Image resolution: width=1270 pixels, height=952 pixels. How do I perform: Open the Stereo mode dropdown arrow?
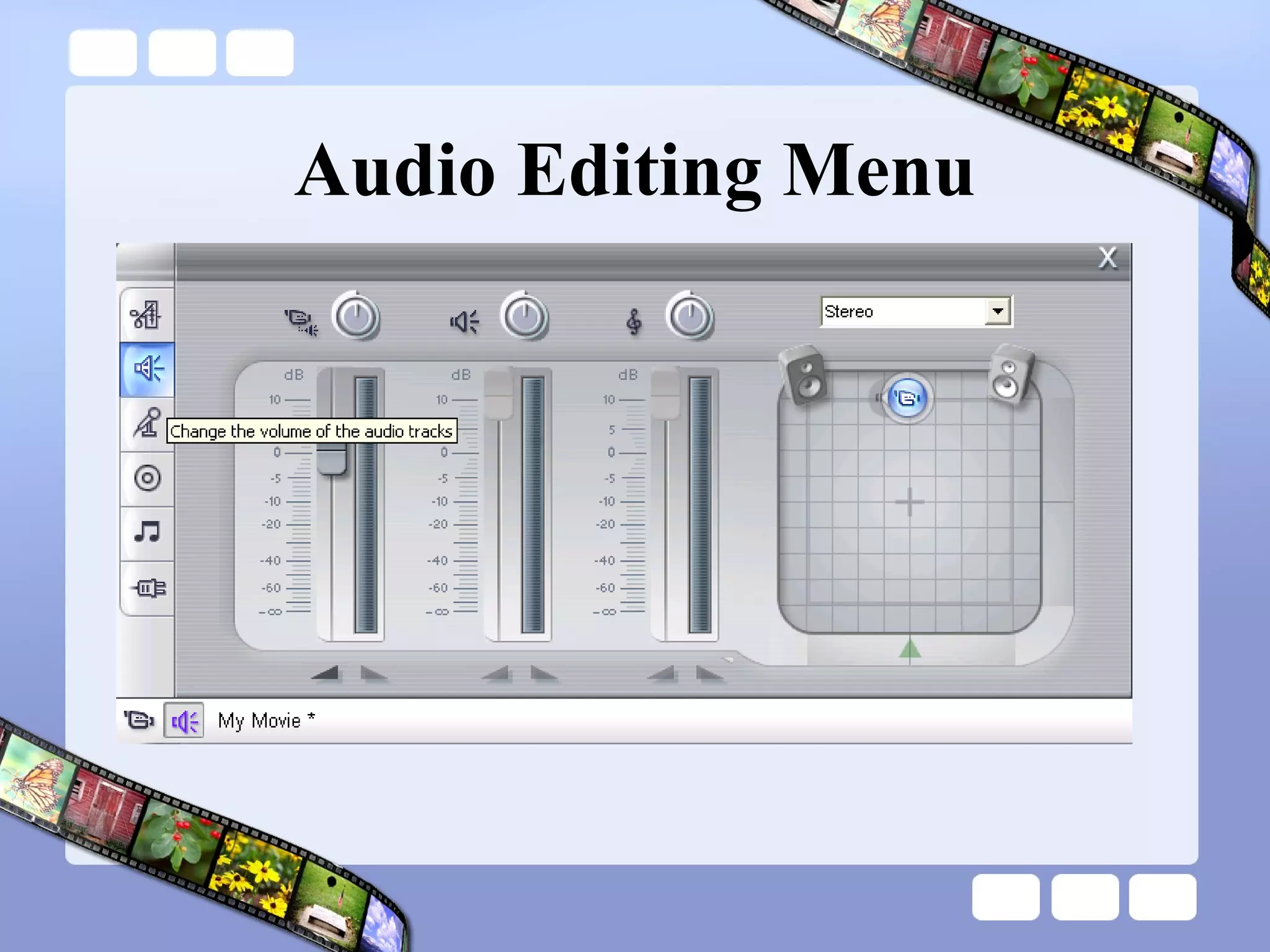pyautogui.click(x=997, y=311)
